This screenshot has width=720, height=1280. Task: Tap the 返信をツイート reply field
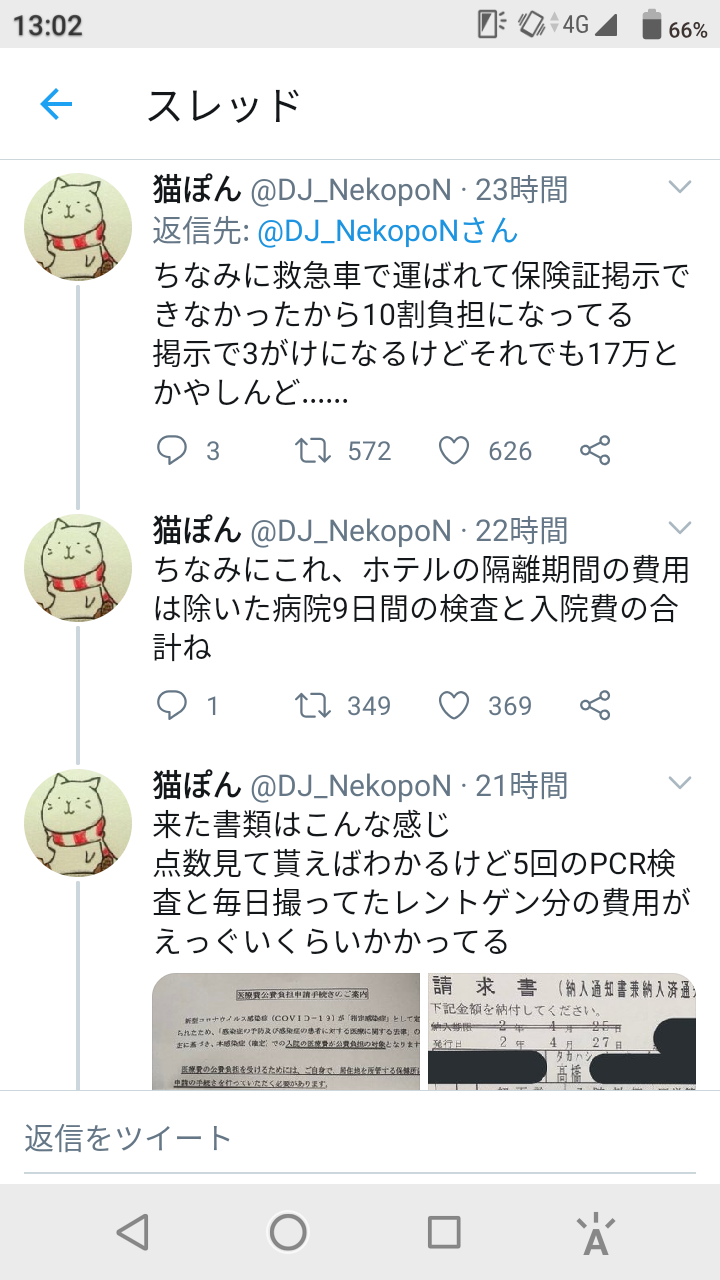[360, 1137]
